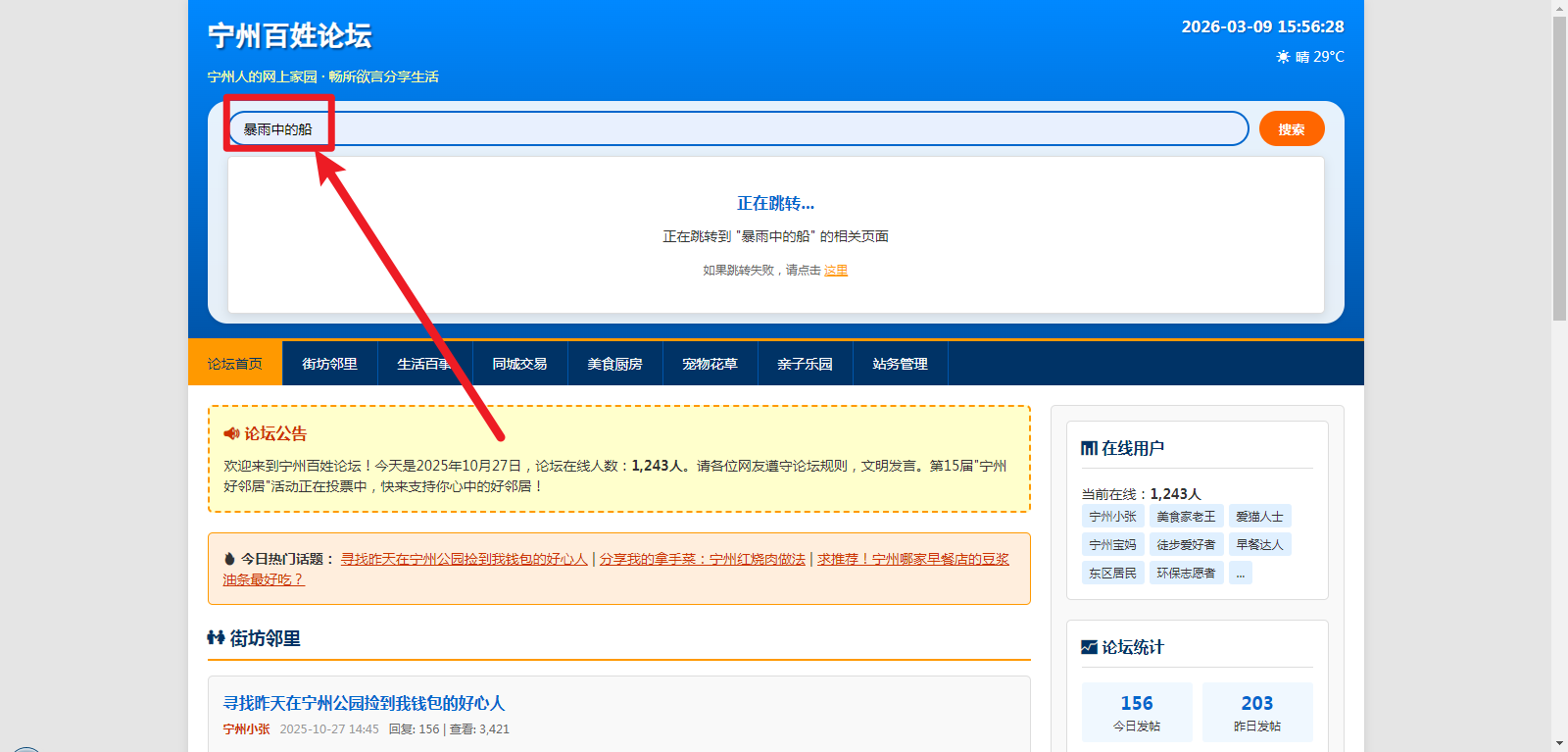The image size is (1568, 752).
Task: Click the scrollbar up arrow
Action: click(x=1559, y=8)
